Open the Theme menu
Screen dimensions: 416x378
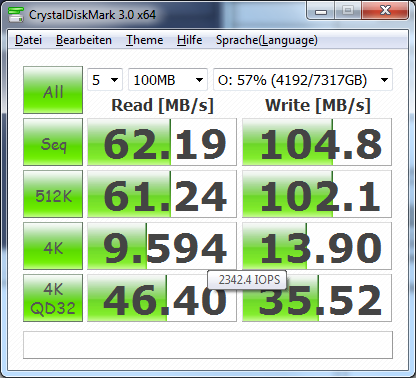[144, 40]
